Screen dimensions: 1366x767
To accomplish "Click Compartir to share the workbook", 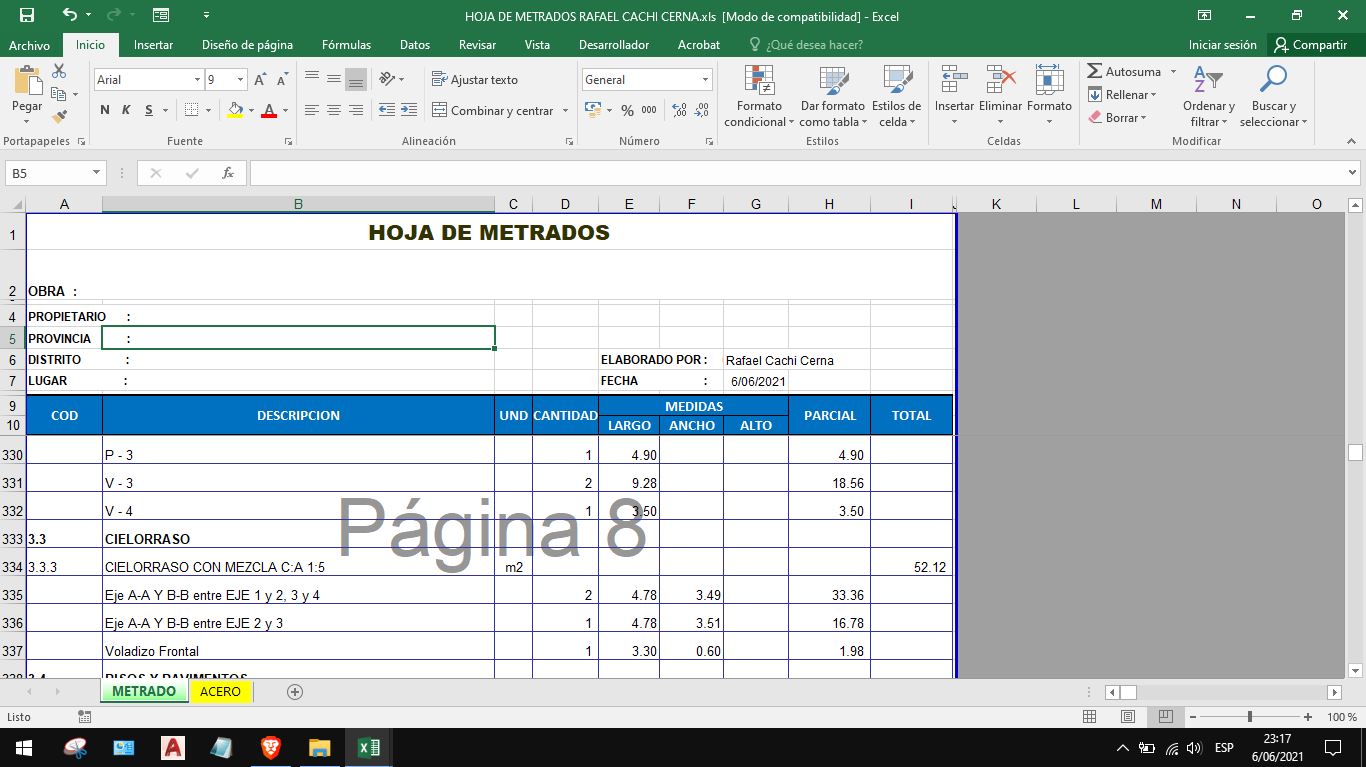I will coord(1310,45).
